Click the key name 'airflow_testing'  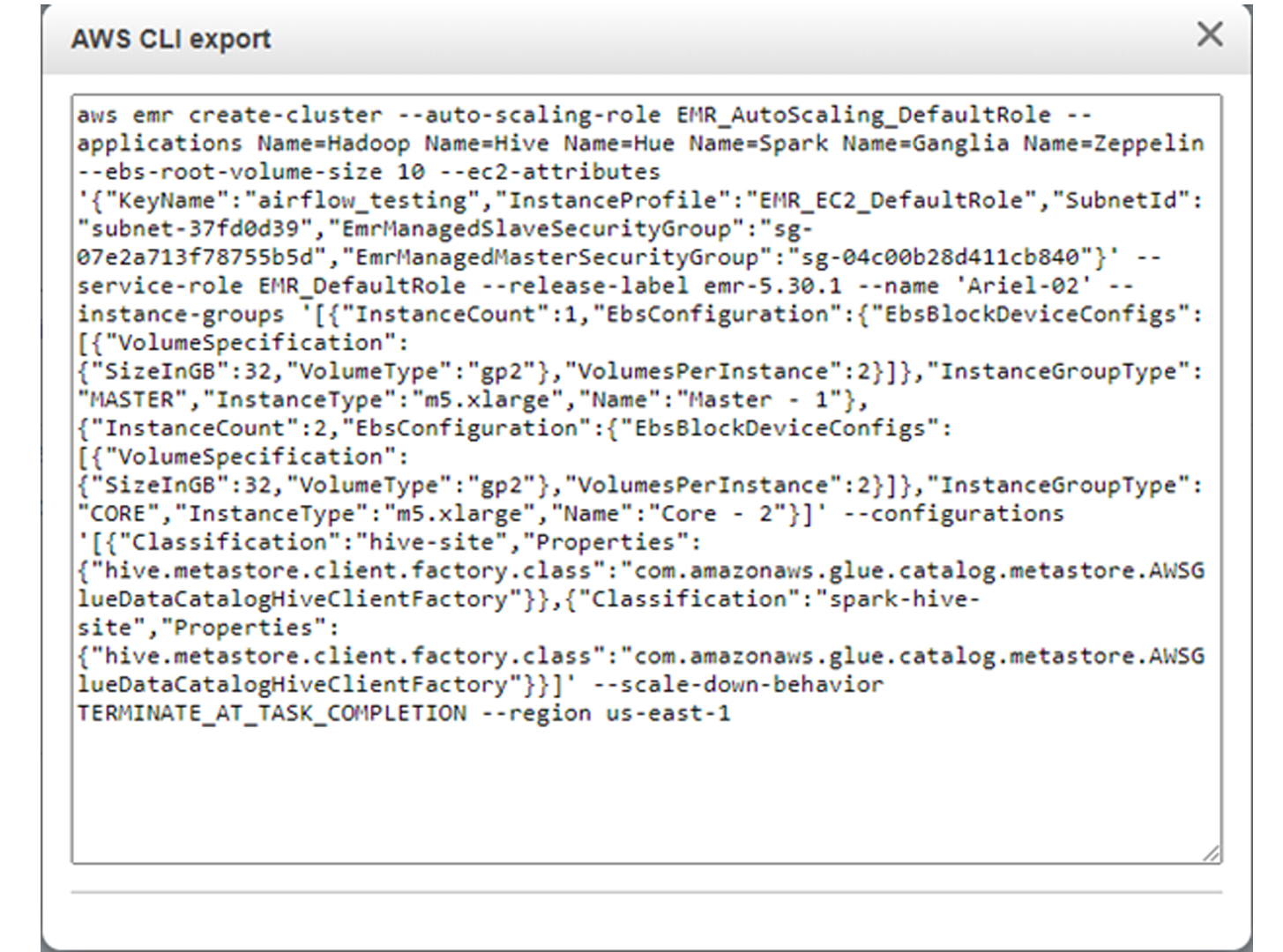point(361,201)
